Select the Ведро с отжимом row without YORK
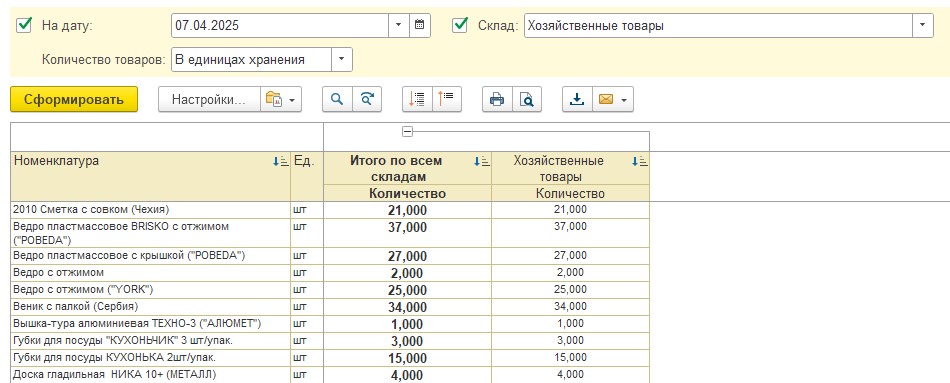 point(151,273)
